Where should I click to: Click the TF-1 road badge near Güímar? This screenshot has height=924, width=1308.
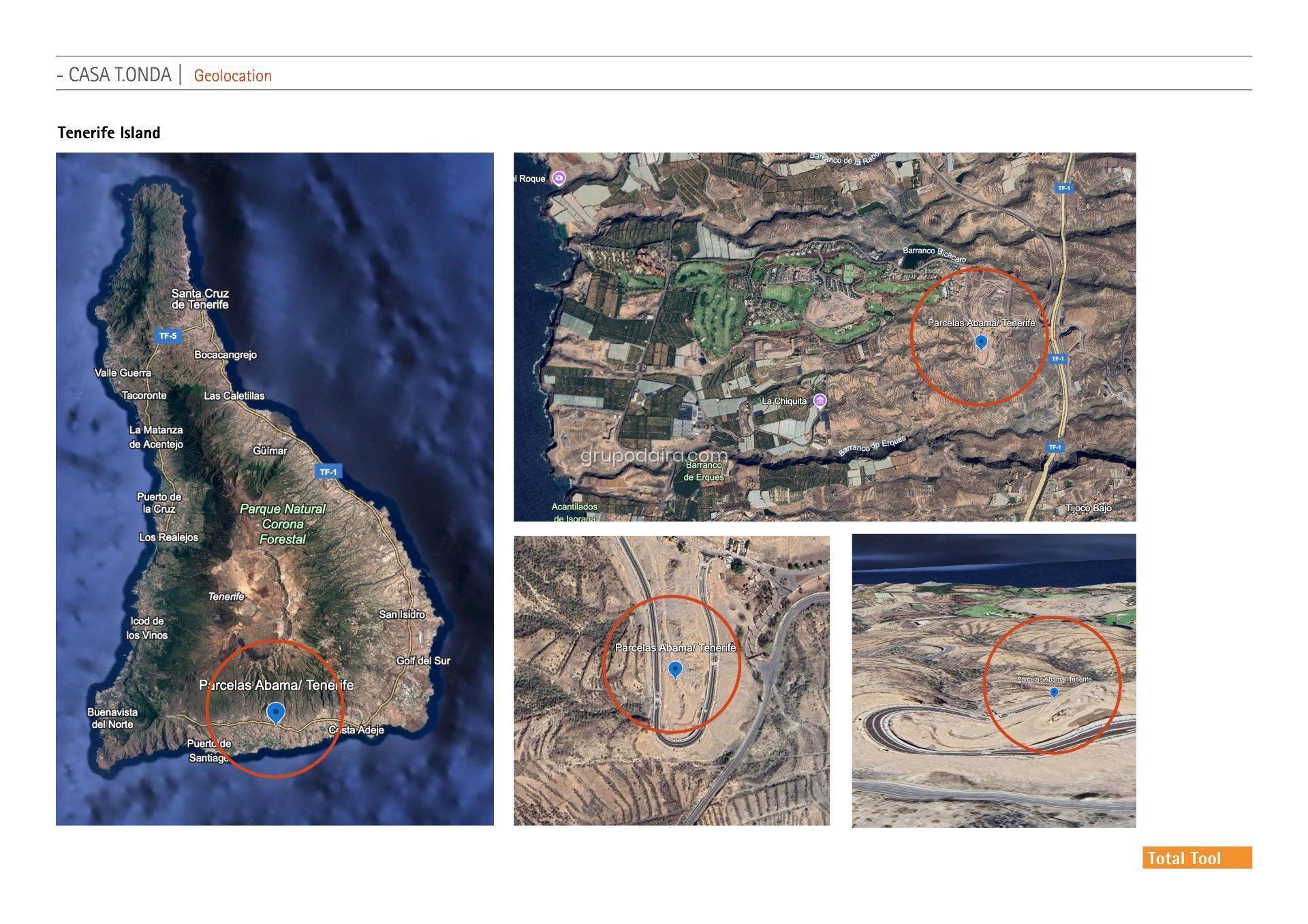(x=328, y=472)
